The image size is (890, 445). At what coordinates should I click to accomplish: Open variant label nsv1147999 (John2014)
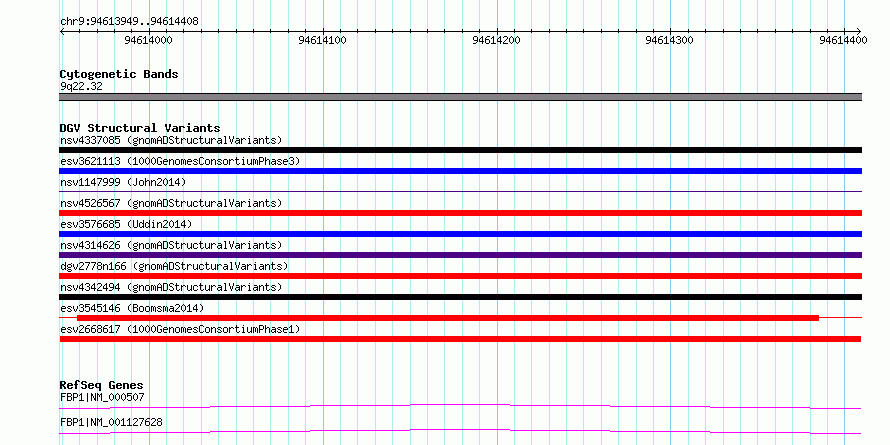click(123, 182)
